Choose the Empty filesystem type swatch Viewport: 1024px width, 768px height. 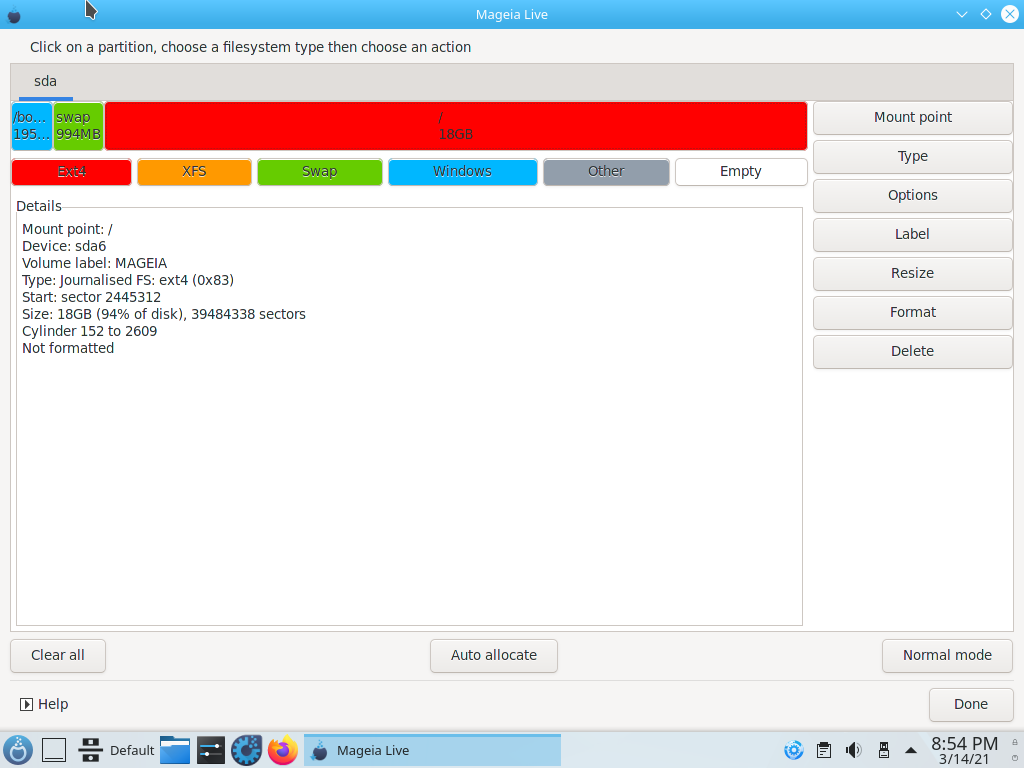click(741, 172)
